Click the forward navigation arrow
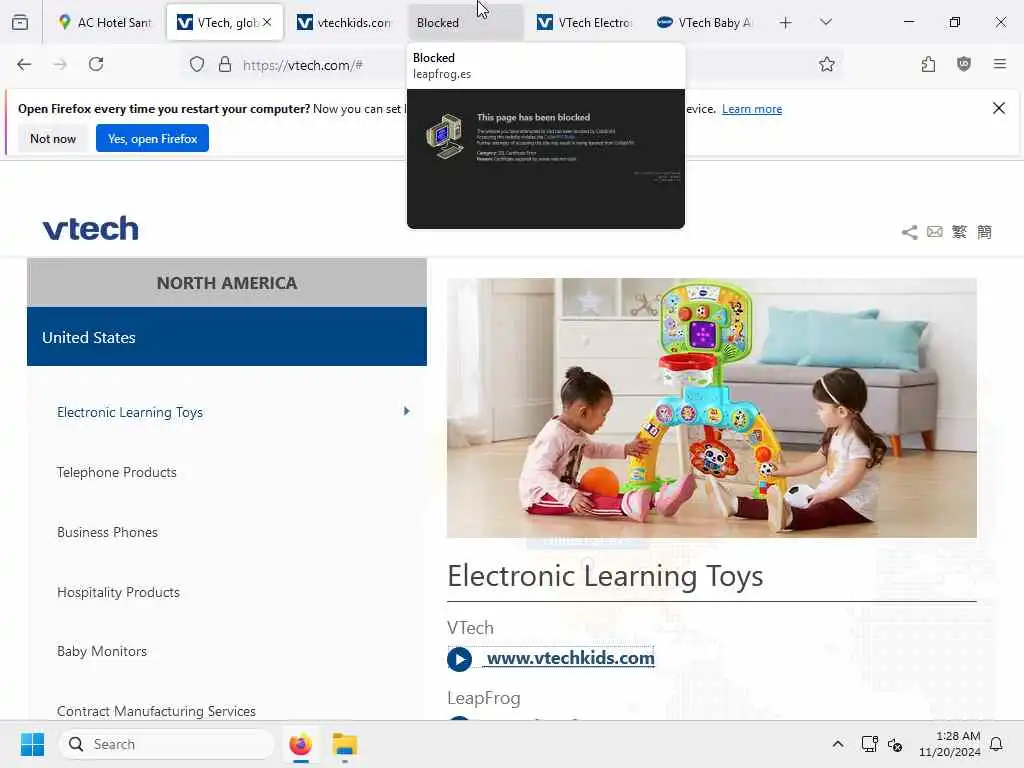The width and height of the screenshot is (1024, 768). click(60, 64)
